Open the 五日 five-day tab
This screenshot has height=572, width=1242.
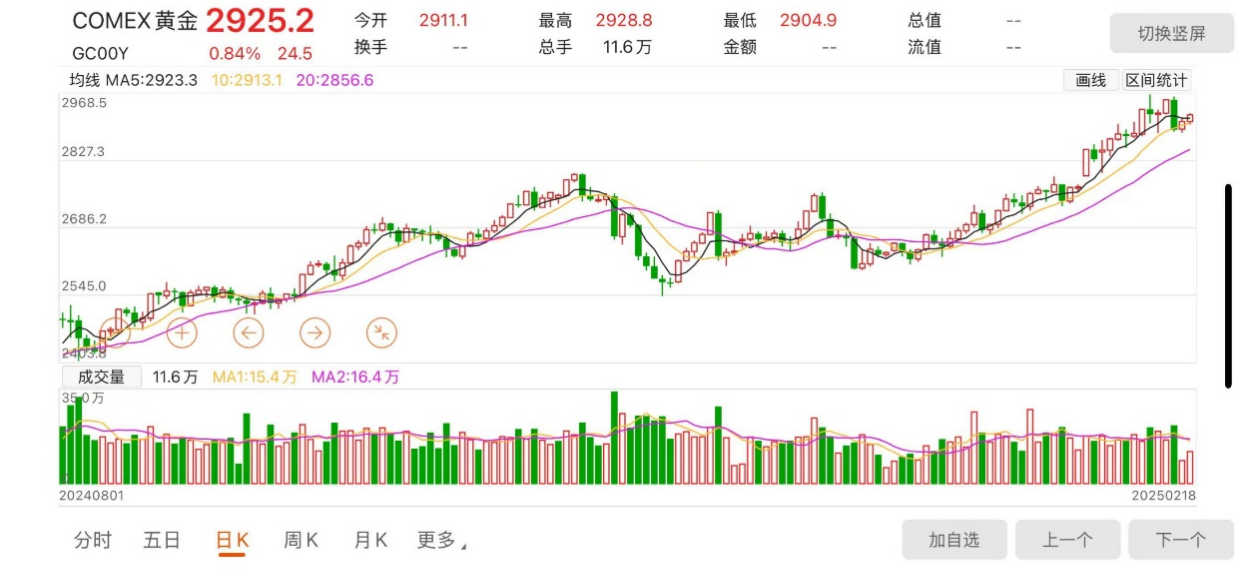(x=162, y=541)
